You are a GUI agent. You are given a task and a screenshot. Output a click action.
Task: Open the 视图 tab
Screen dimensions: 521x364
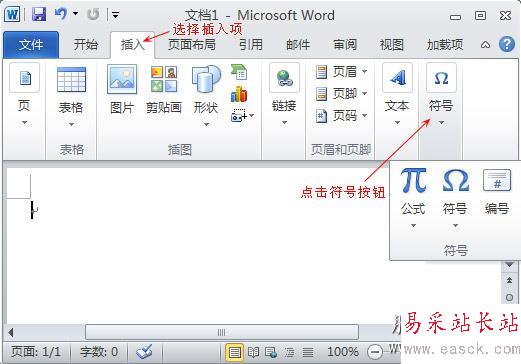tap(392, 45)
